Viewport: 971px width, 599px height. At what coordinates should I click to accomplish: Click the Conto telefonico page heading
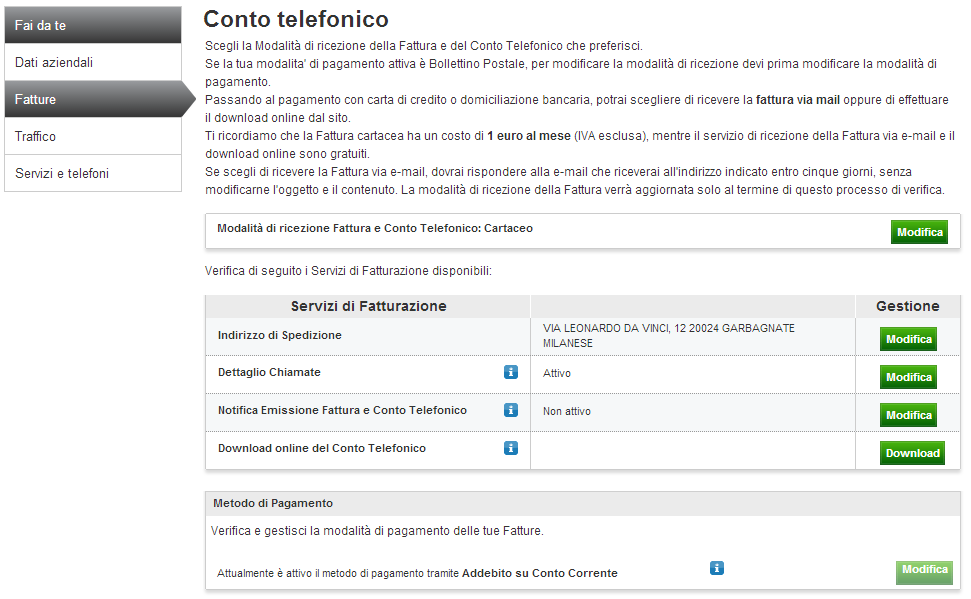coord(296,19)
